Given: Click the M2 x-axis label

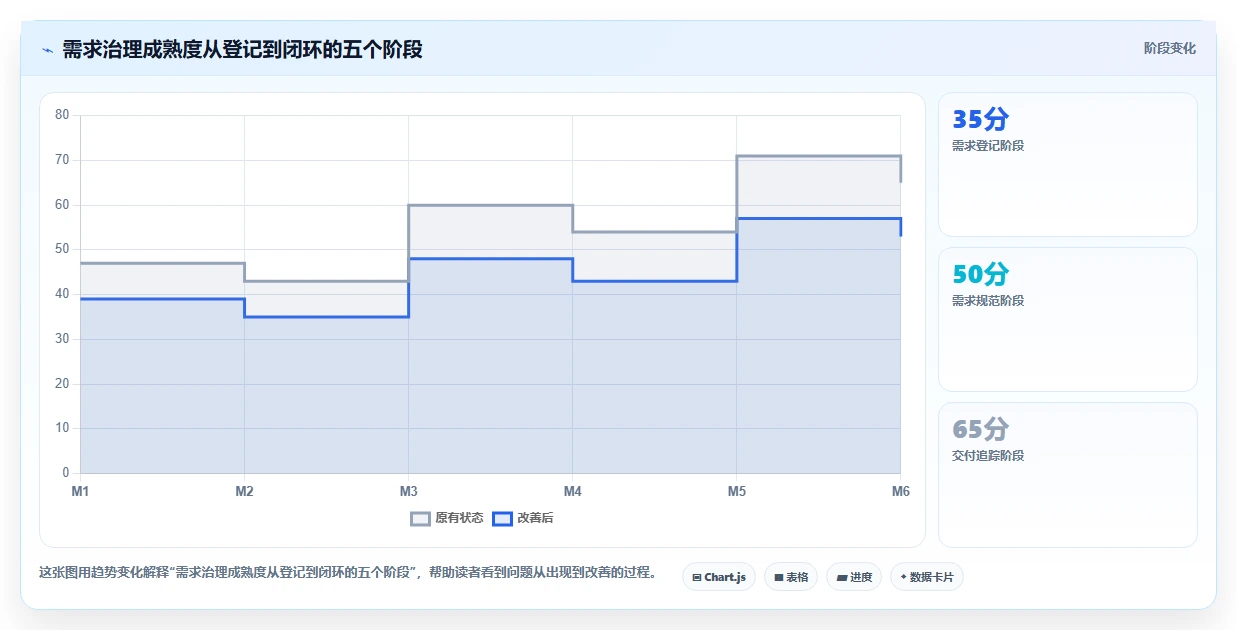Looking at the screenshot, I should [x=244, y=491].
